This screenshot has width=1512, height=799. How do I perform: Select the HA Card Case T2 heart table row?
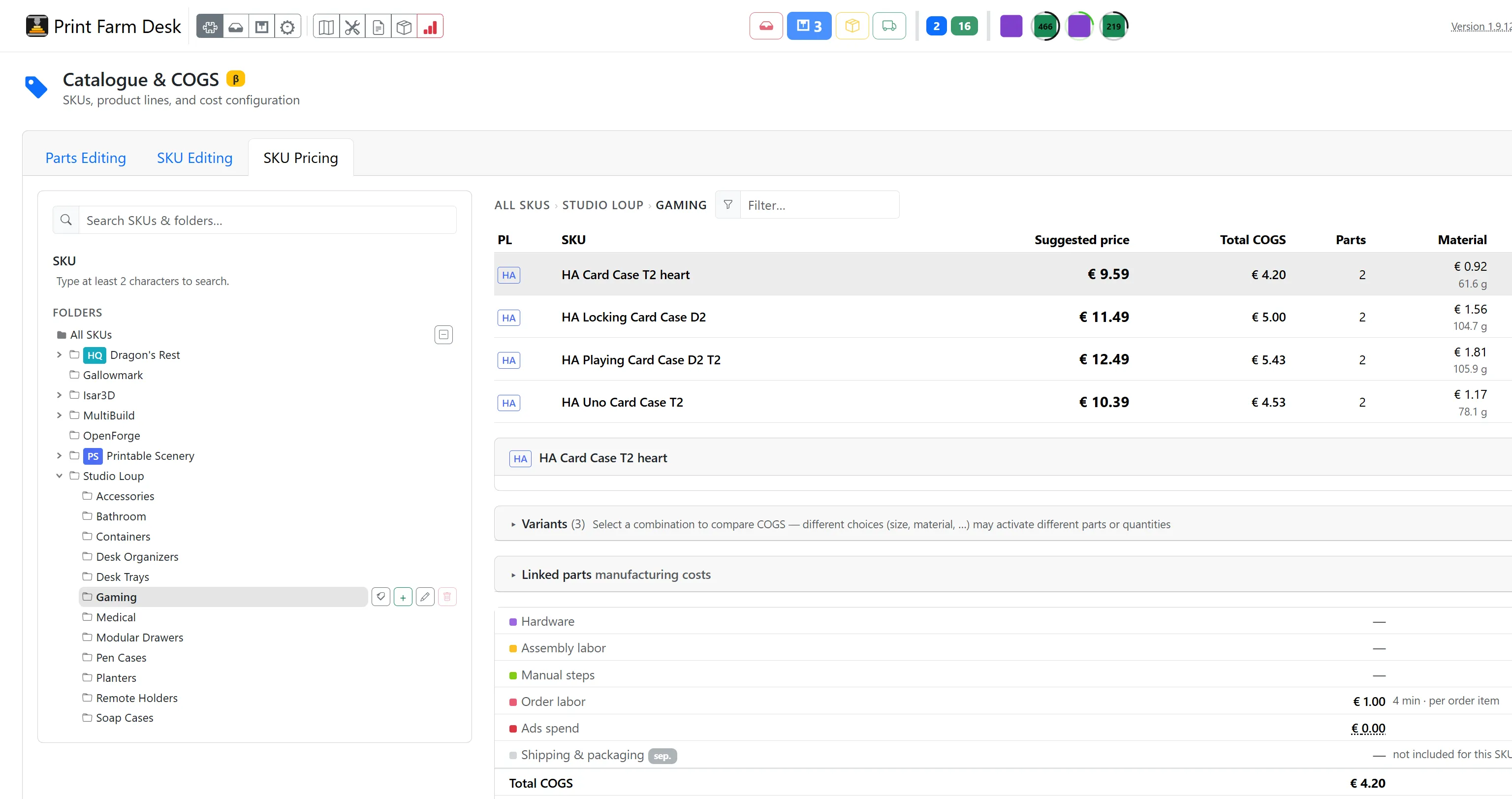coord(1003,274)
